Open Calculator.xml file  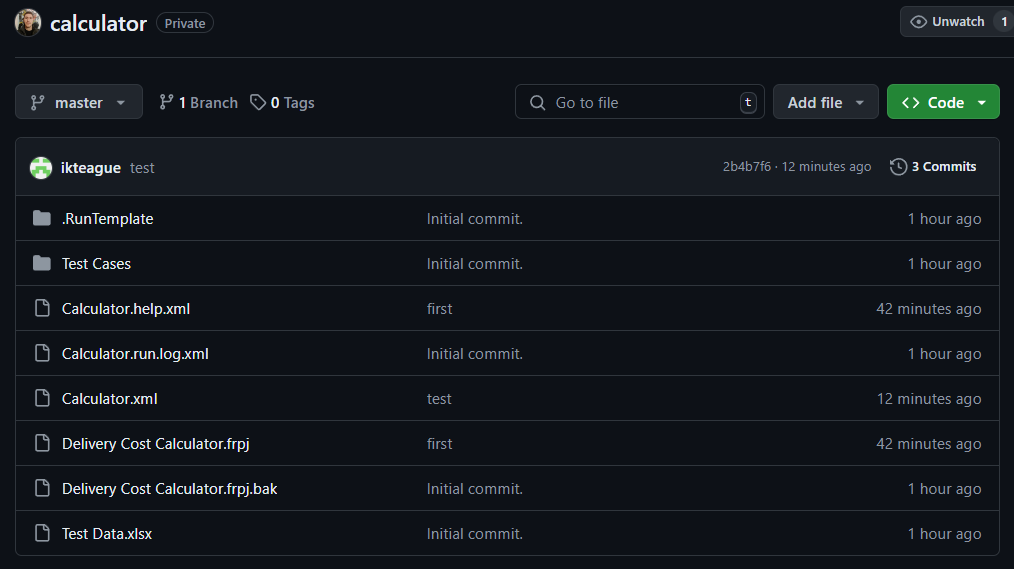[x=109, y=398]
